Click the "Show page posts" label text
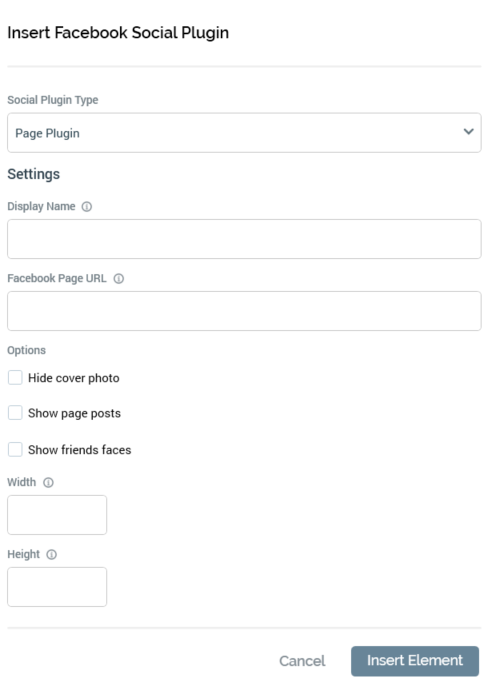 click(x=75, y=413)
